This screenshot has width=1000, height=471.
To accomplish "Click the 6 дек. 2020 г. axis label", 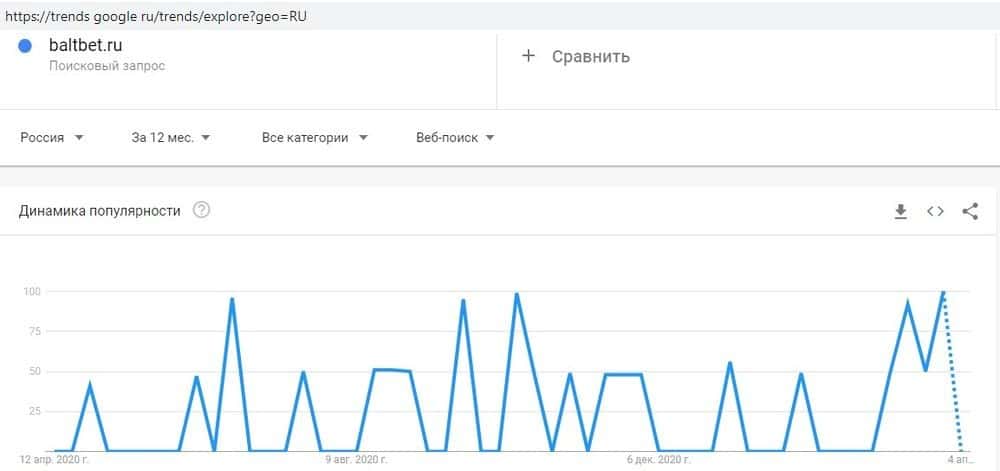I will tap(659, 460).
